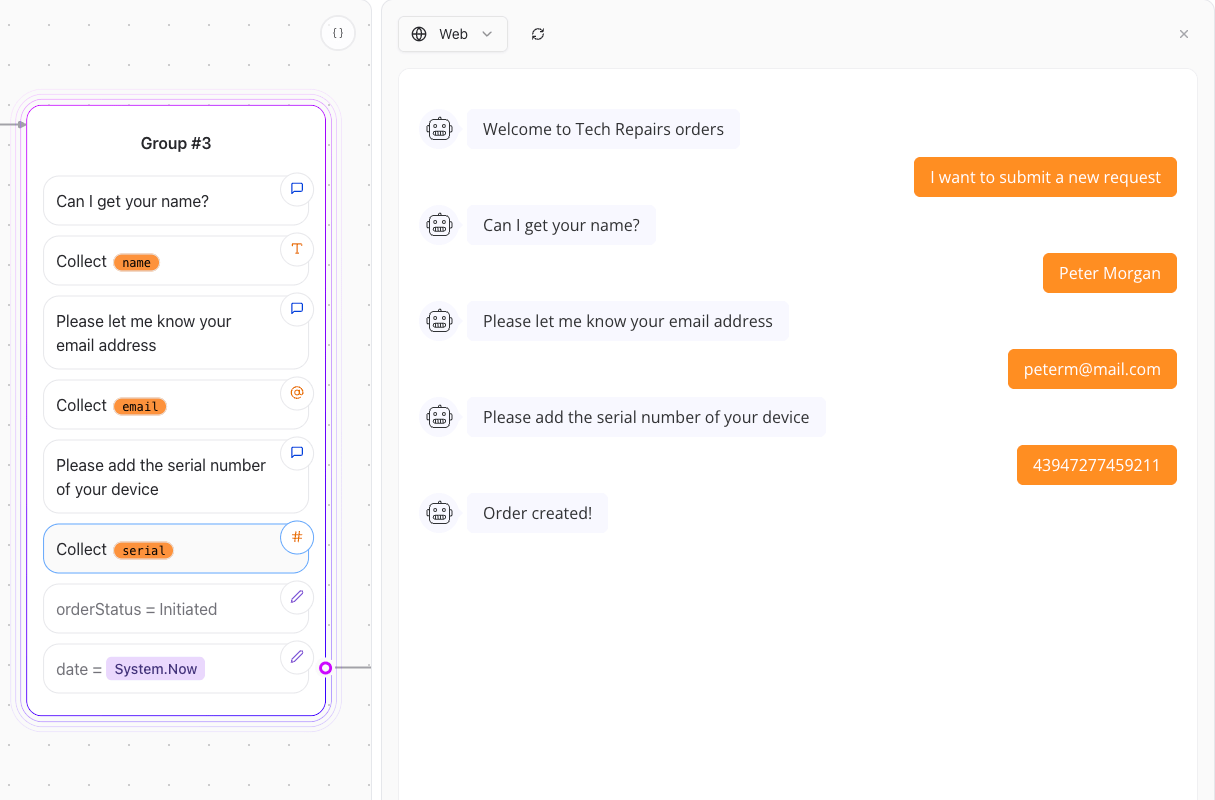
Task: Click bot avatar beside 'Order created!'
Action: point(440,513)
